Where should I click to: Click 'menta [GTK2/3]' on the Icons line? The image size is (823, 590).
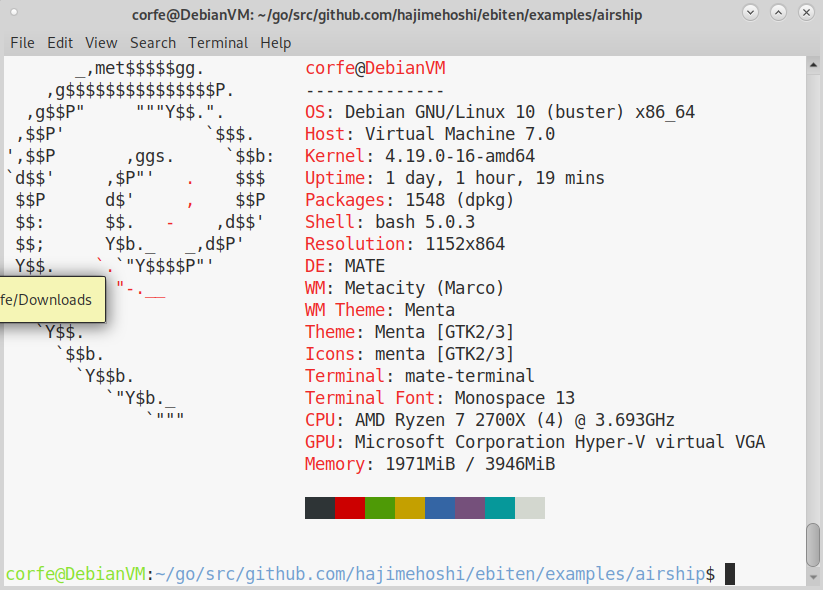[444, 354]
